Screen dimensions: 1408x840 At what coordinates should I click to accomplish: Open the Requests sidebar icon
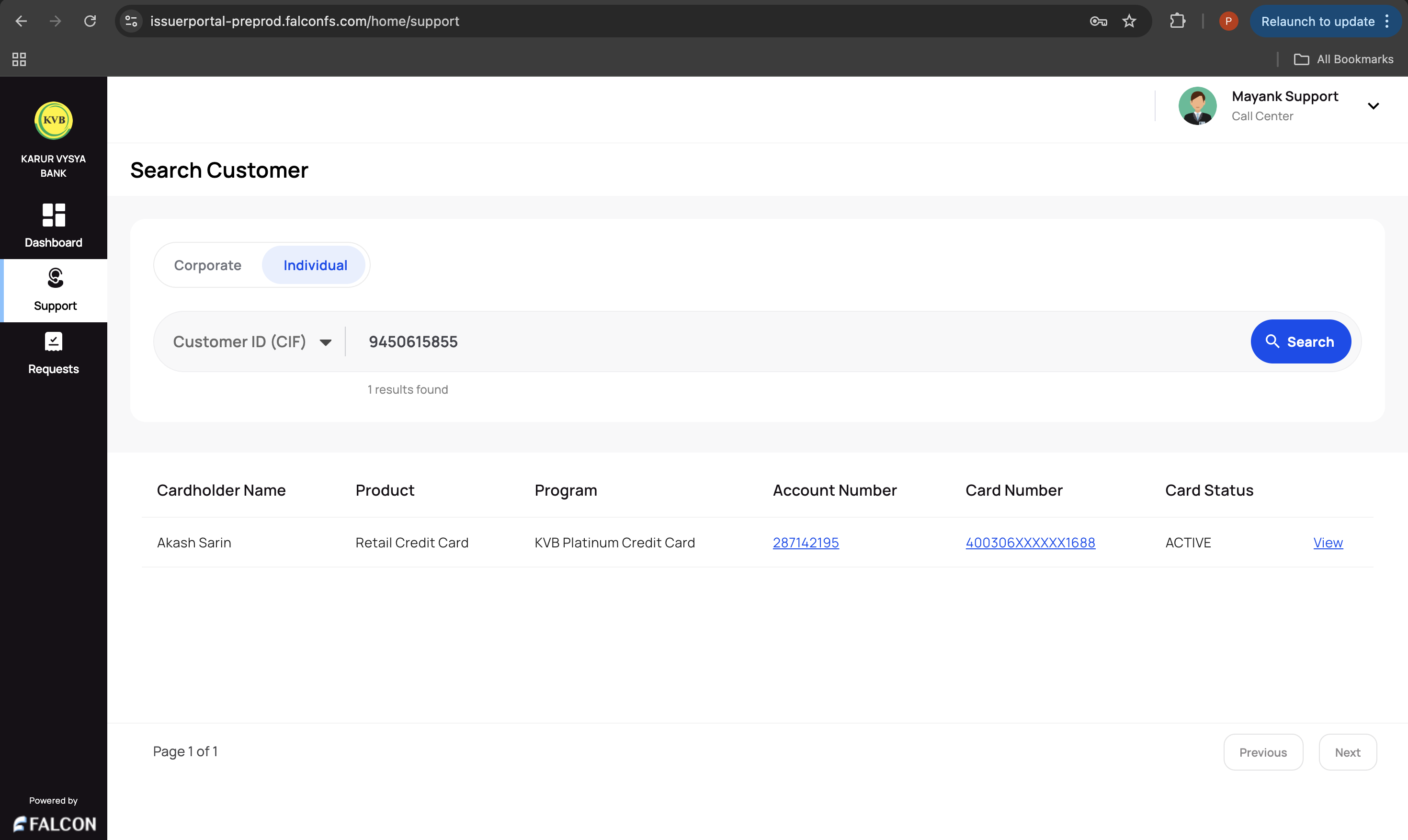click(53, 341)
